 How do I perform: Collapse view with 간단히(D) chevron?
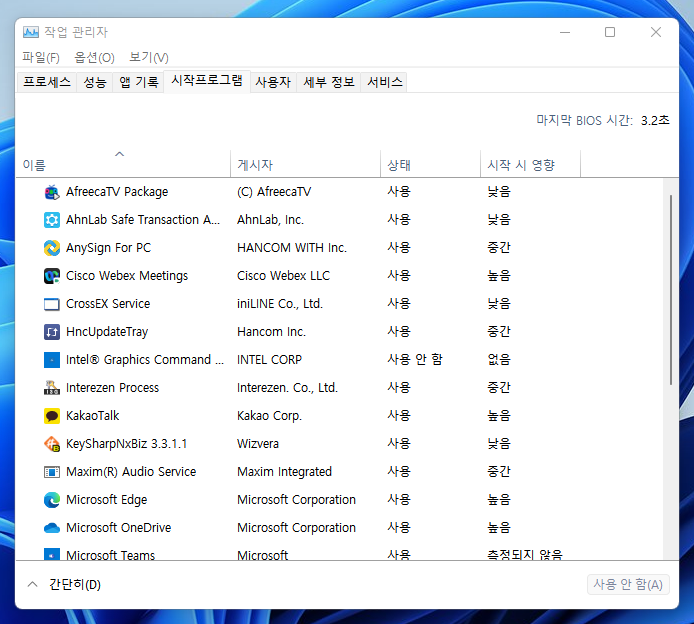32,585
